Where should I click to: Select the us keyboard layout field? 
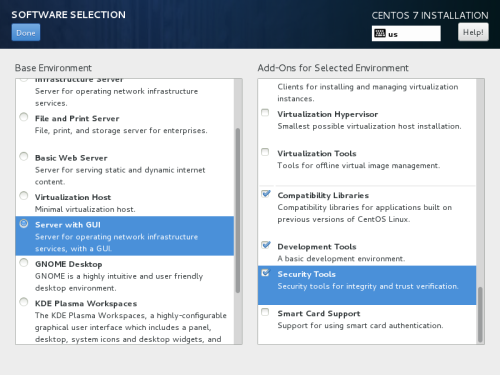[x=406, y=33]
